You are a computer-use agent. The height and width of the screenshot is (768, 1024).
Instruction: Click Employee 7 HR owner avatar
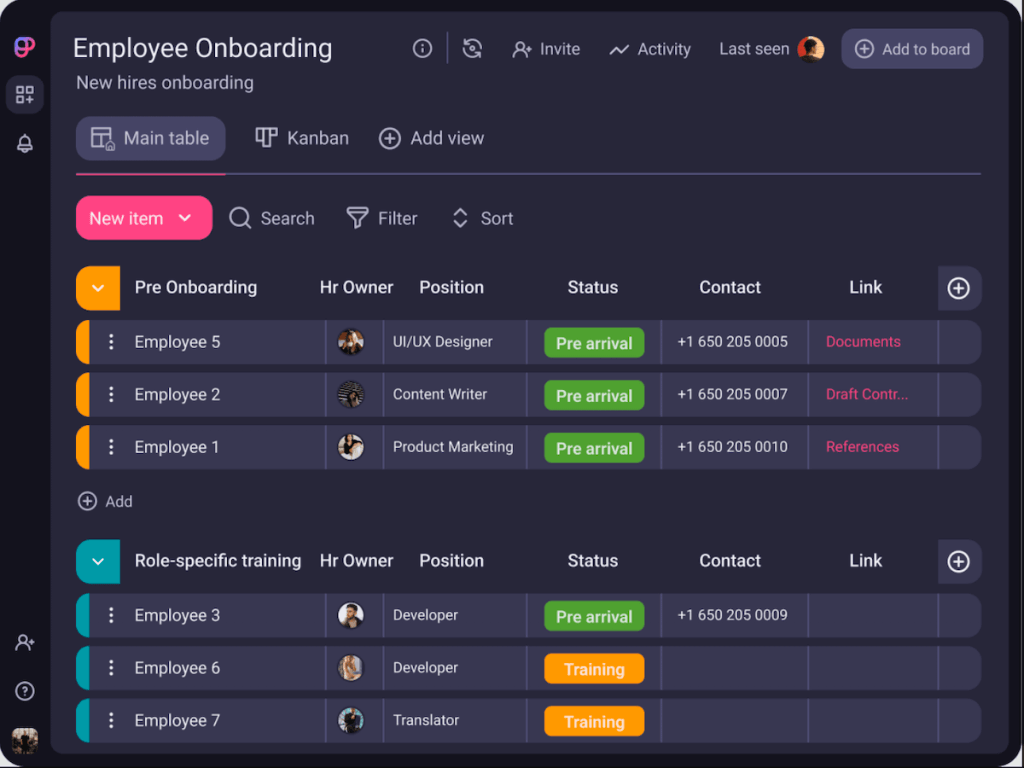[x=351, y=720]
